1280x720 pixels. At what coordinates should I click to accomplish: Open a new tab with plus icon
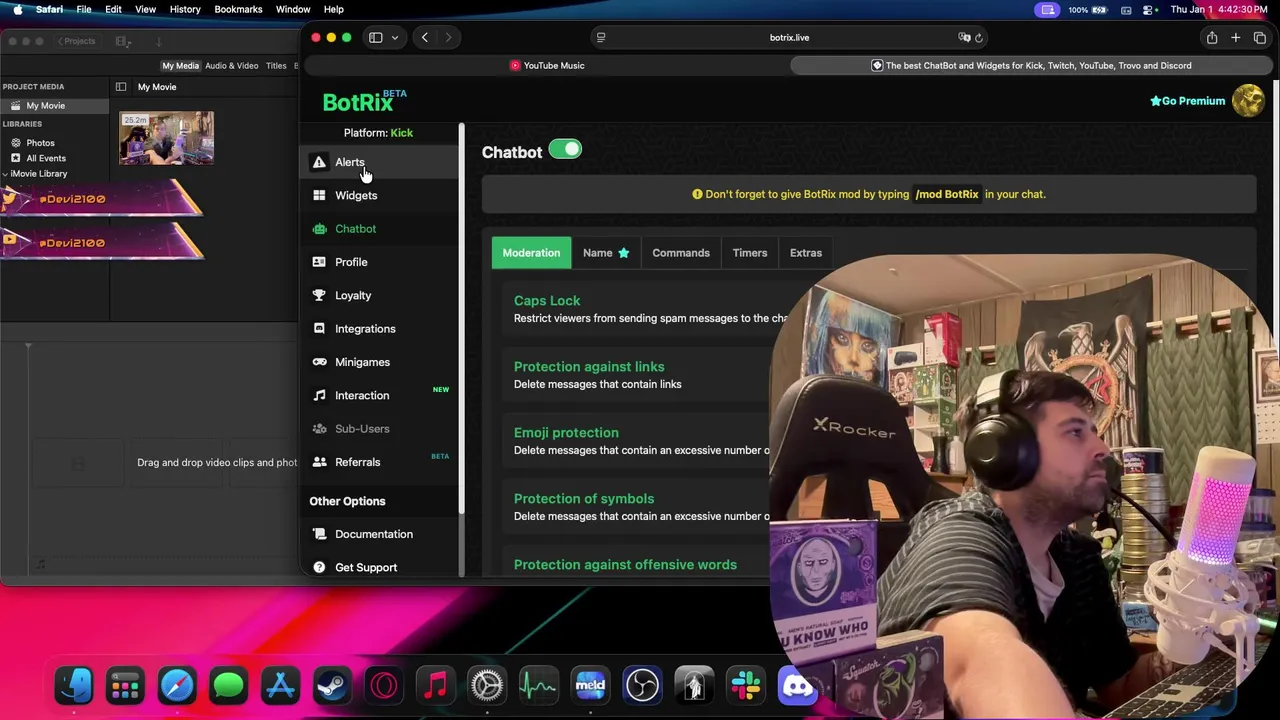[1235, 38]
